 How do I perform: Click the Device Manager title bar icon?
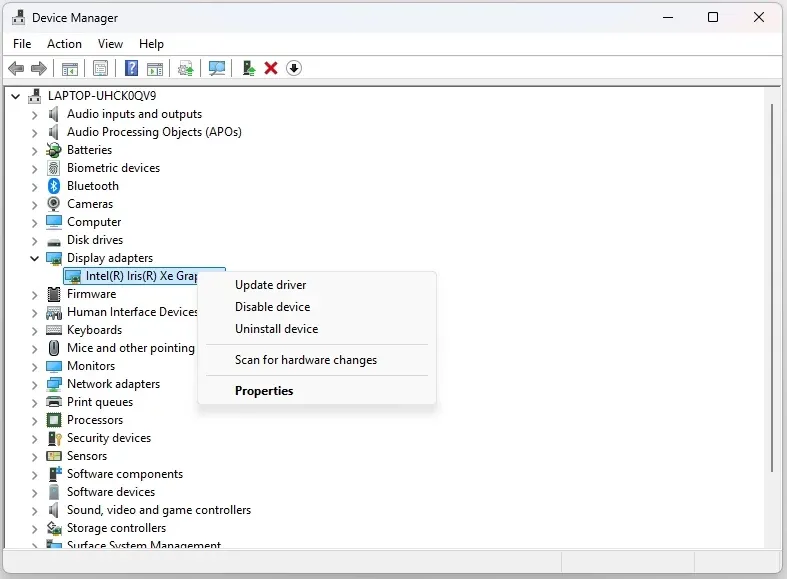pyautogui.click(x=19, y=18)
